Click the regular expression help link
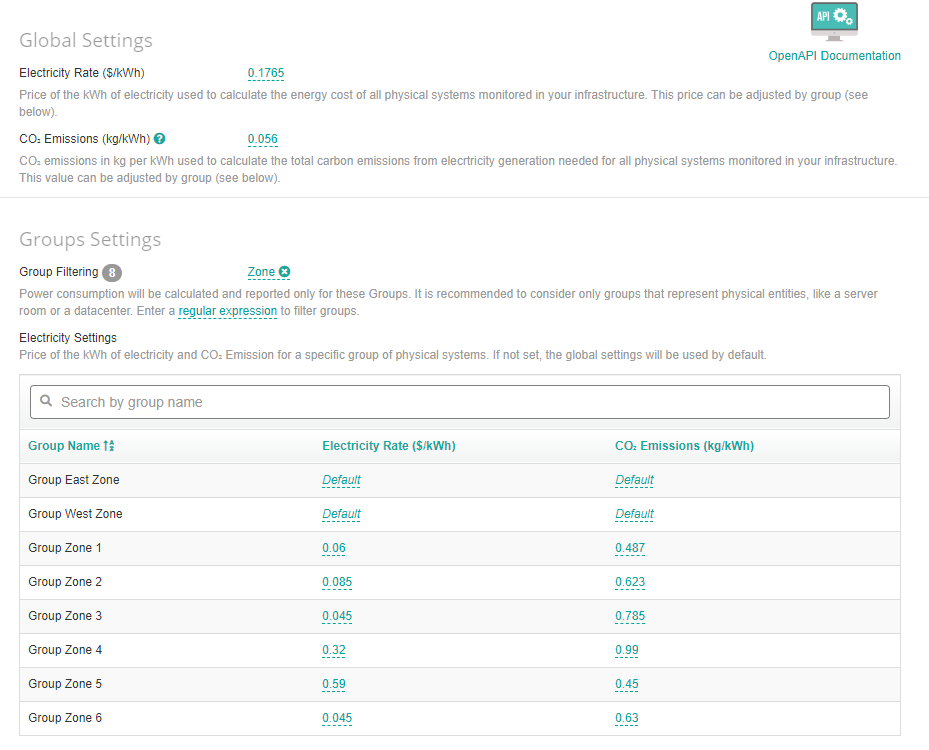This screenshot has height=750, width=929. pos(227,310)
